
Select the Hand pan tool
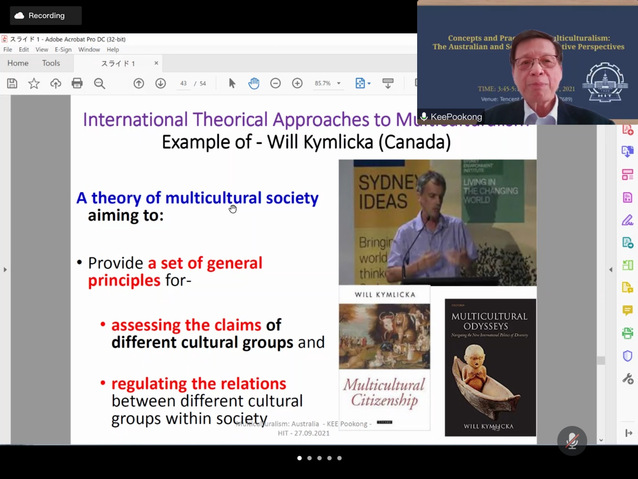tap(254, 83)
